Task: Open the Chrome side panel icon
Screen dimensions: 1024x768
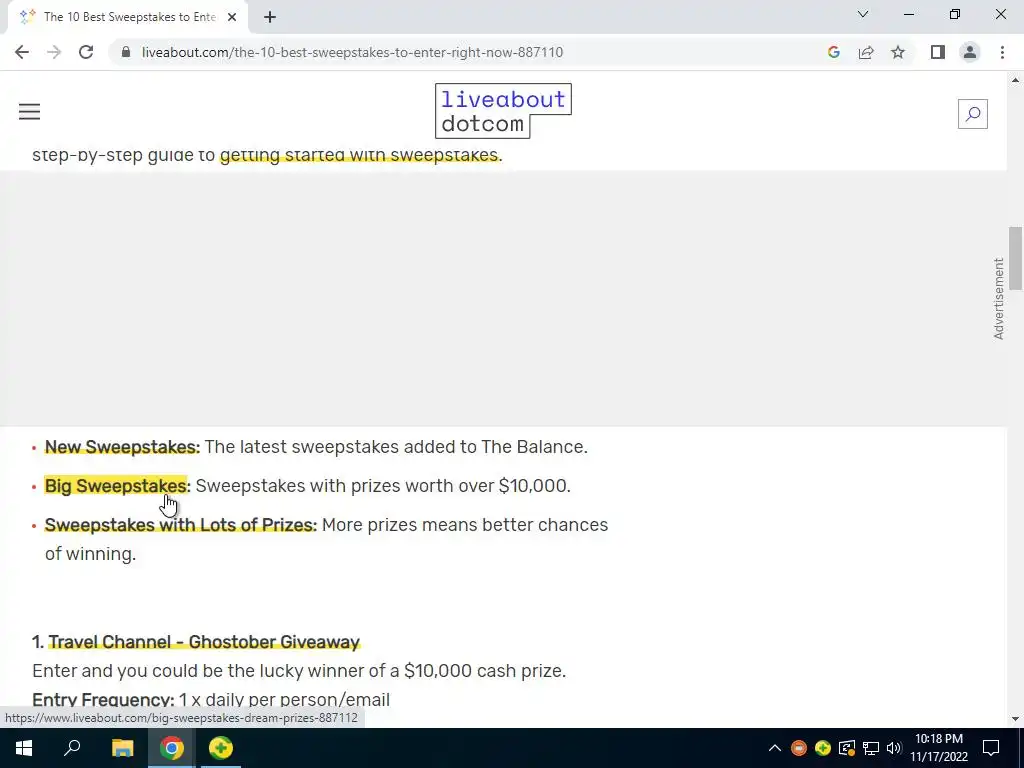Action: (x=938, y=52)
